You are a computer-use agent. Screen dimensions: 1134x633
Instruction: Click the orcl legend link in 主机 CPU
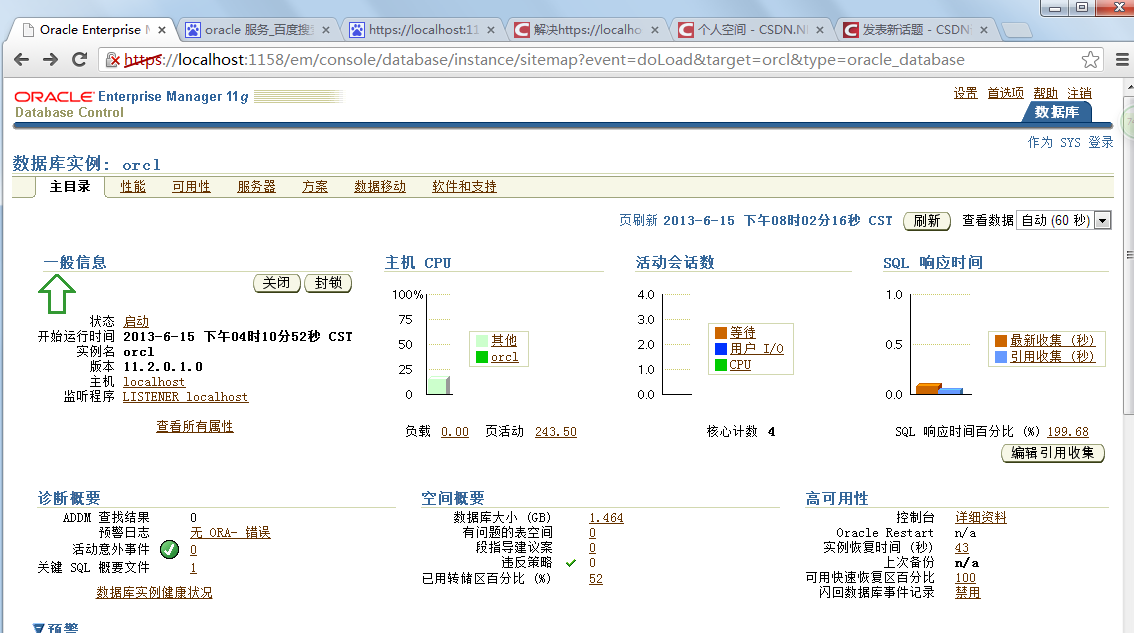pos(505,357)
